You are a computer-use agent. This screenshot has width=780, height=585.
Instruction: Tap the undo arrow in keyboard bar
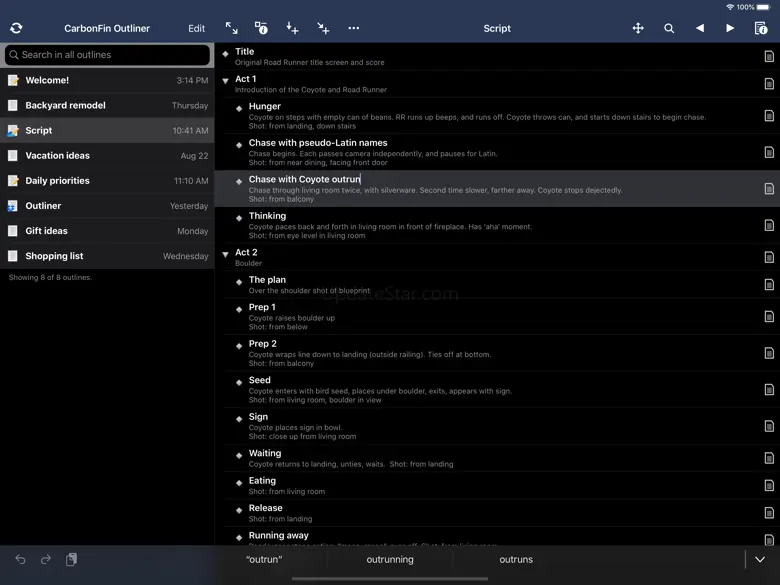[20, 560]
